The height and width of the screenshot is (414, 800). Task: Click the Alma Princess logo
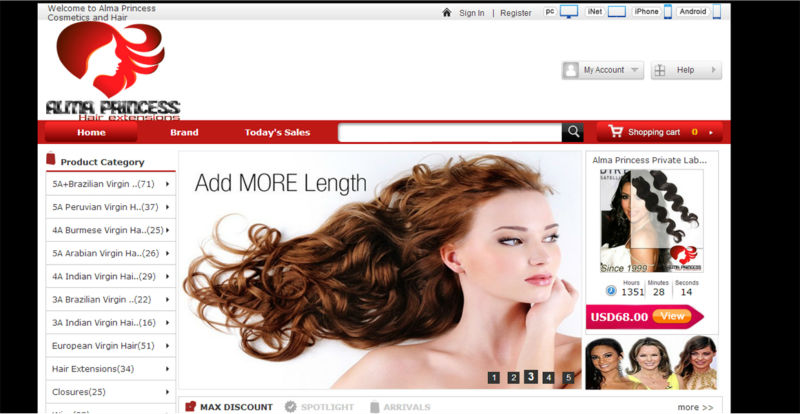tap(113, 70)
